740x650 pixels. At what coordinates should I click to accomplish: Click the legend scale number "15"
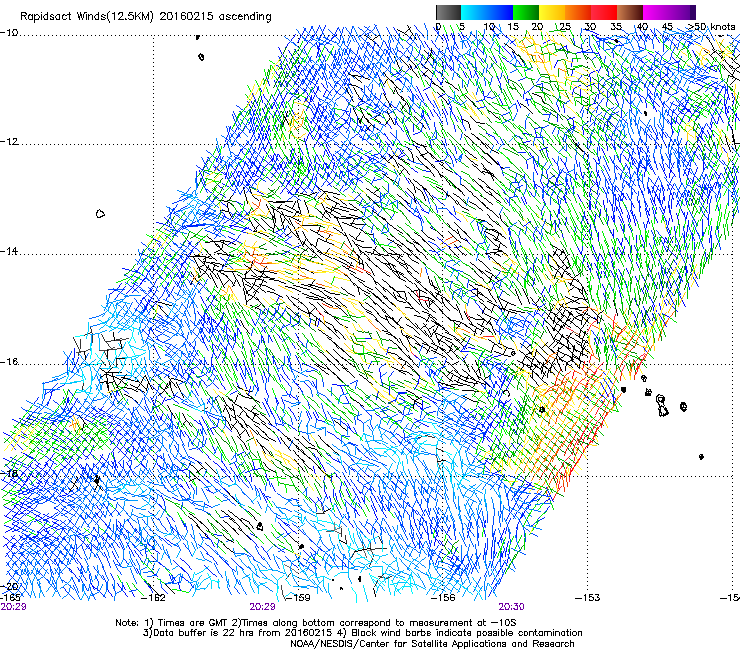pyautogui.click(x=513, y=26)
